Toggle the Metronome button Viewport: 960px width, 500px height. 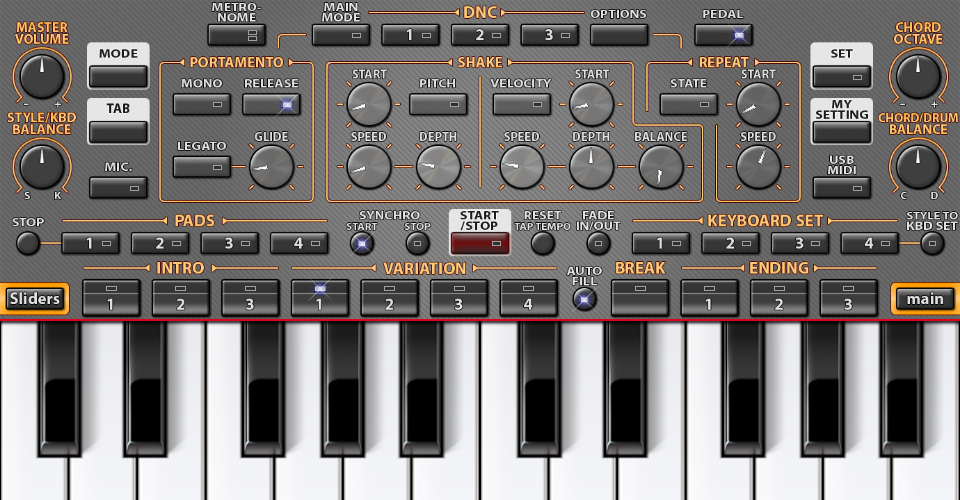tap(236, 35)
